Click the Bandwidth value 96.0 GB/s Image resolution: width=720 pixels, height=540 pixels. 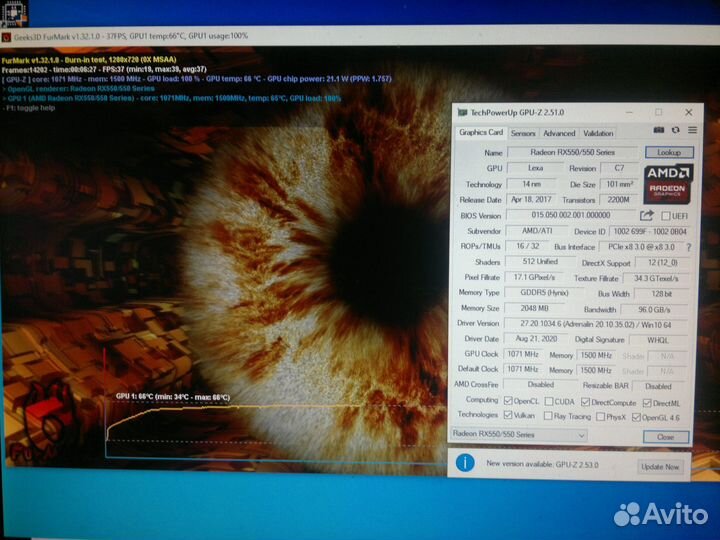tap(654, 310)
